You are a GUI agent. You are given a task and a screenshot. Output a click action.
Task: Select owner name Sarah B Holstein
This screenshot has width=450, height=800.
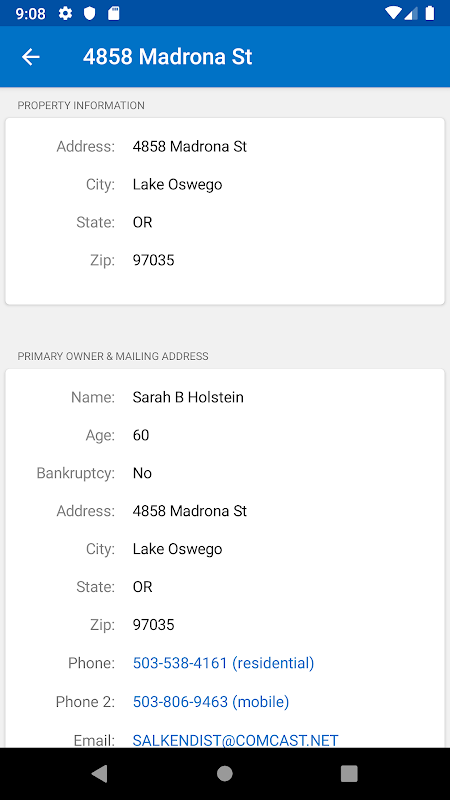point(188,397)
